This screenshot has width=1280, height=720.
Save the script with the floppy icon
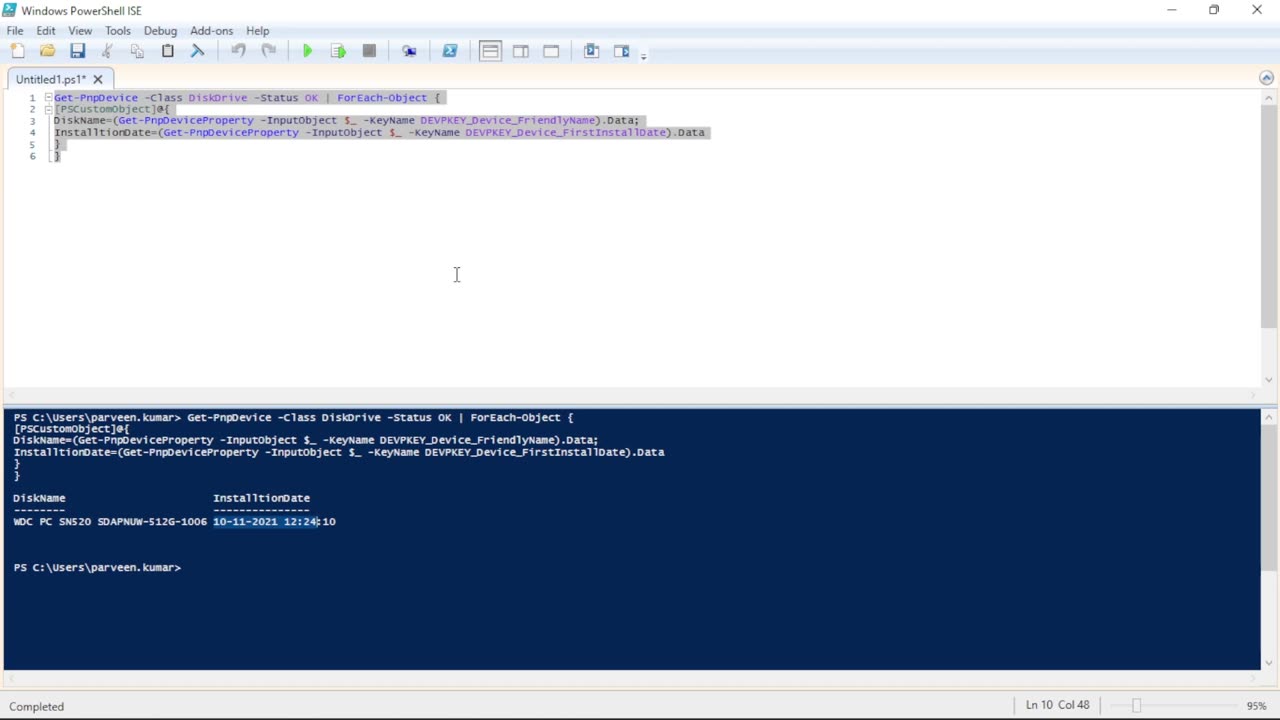(77, 51)
